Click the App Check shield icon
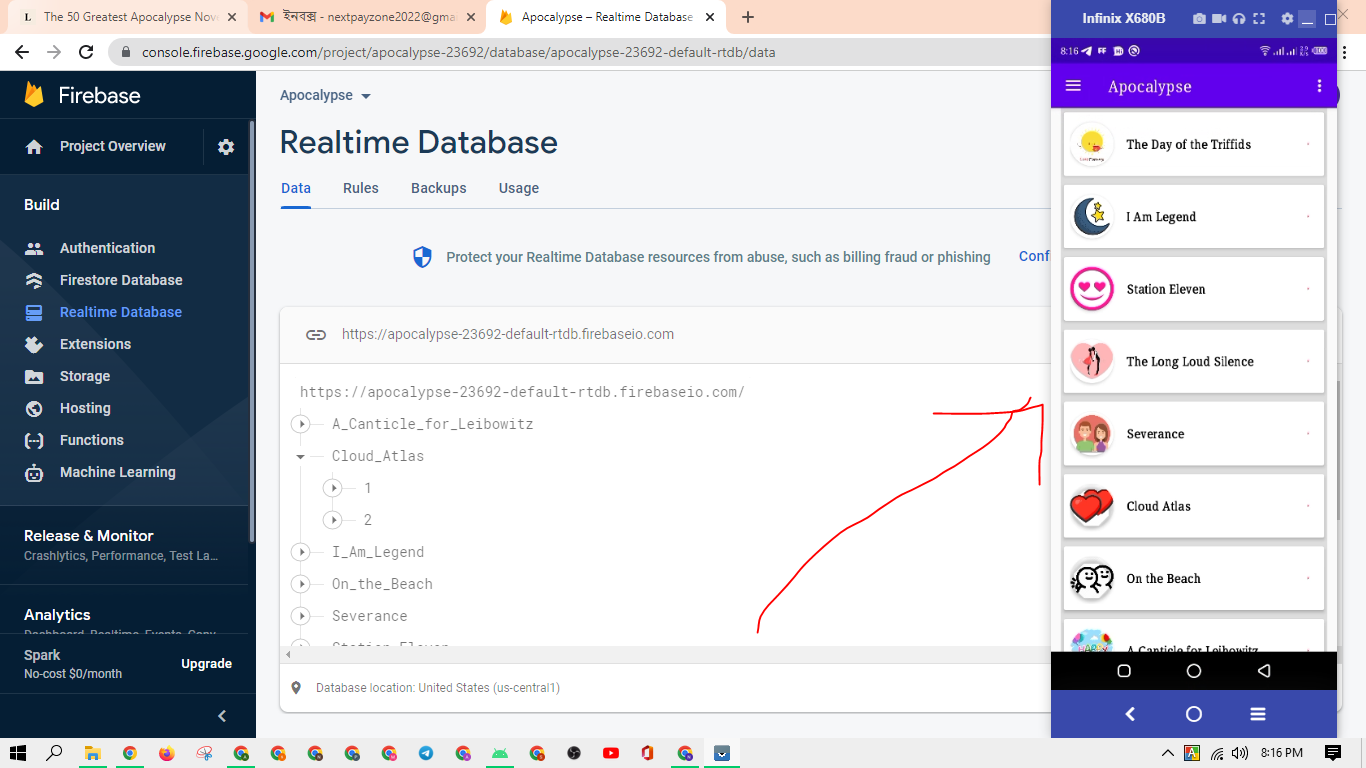 click(423, 257)
